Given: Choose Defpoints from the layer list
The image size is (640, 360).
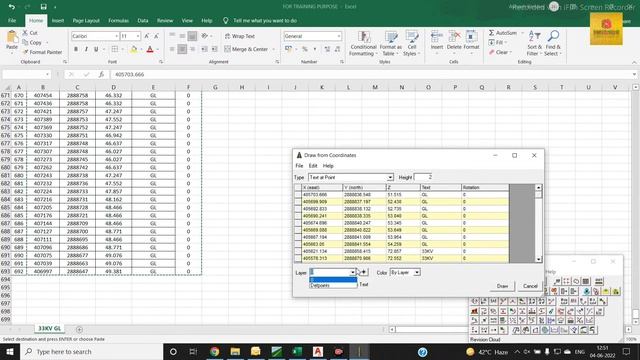Looking at the screenshot, I should point(333,285).
